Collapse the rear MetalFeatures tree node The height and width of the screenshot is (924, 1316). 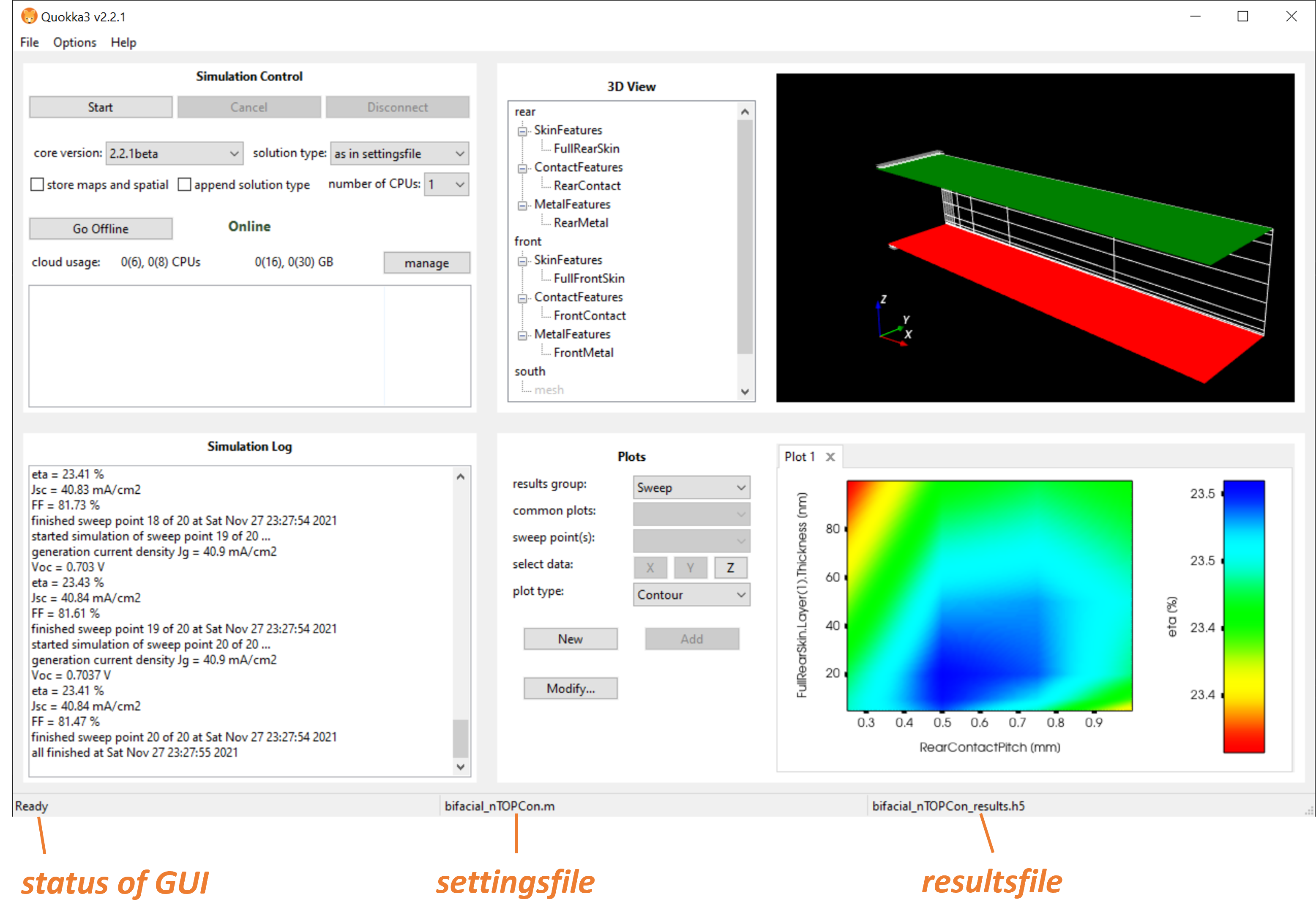coord(522,206)
